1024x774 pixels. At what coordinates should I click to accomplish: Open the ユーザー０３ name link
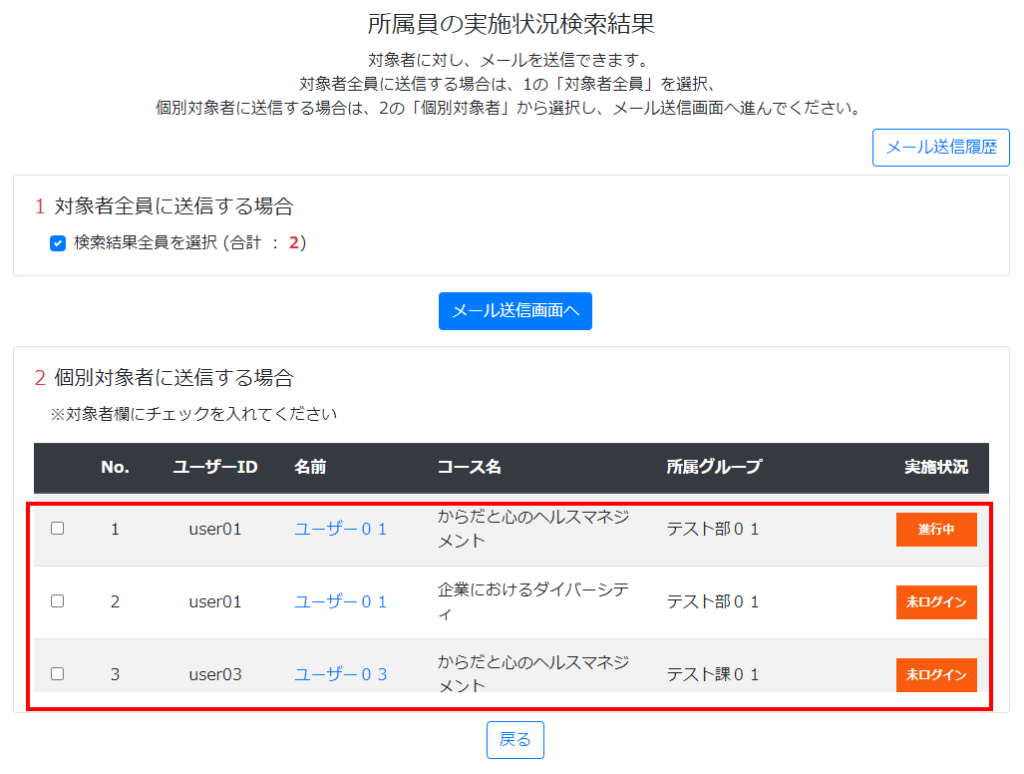tap(340, 675)
